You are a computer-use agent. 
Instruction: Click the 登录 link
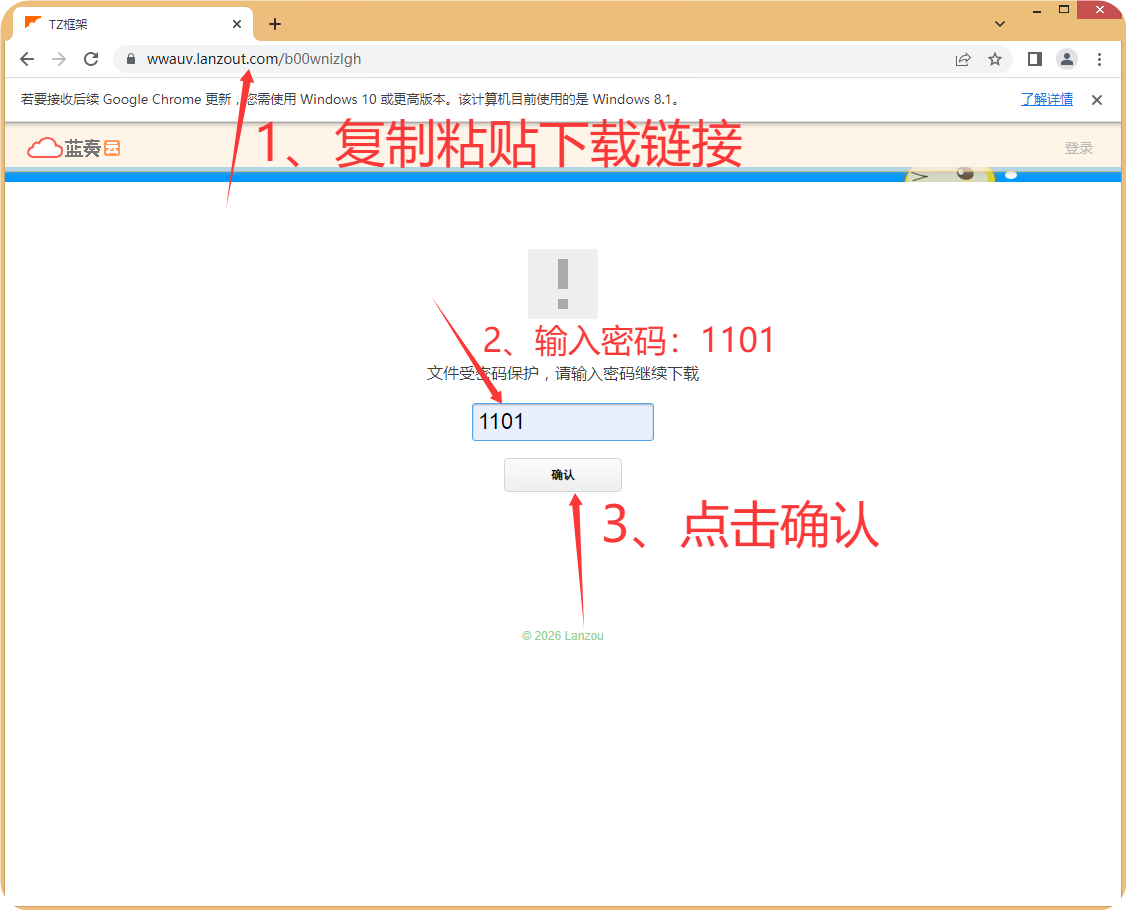tap(1079, 148)
